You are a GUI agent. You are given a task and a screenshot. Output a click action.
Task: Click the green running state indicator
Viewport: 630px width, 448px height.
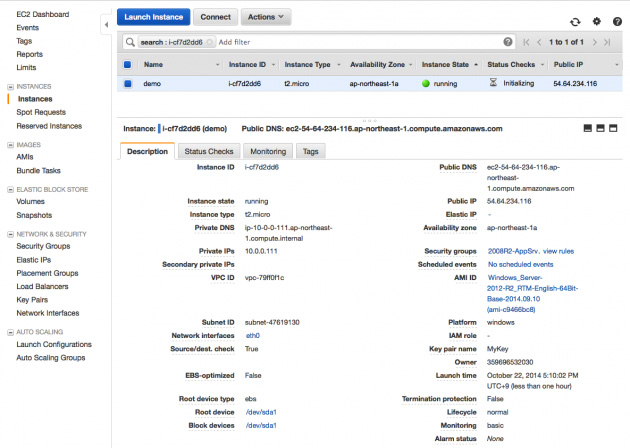(426, 84)
